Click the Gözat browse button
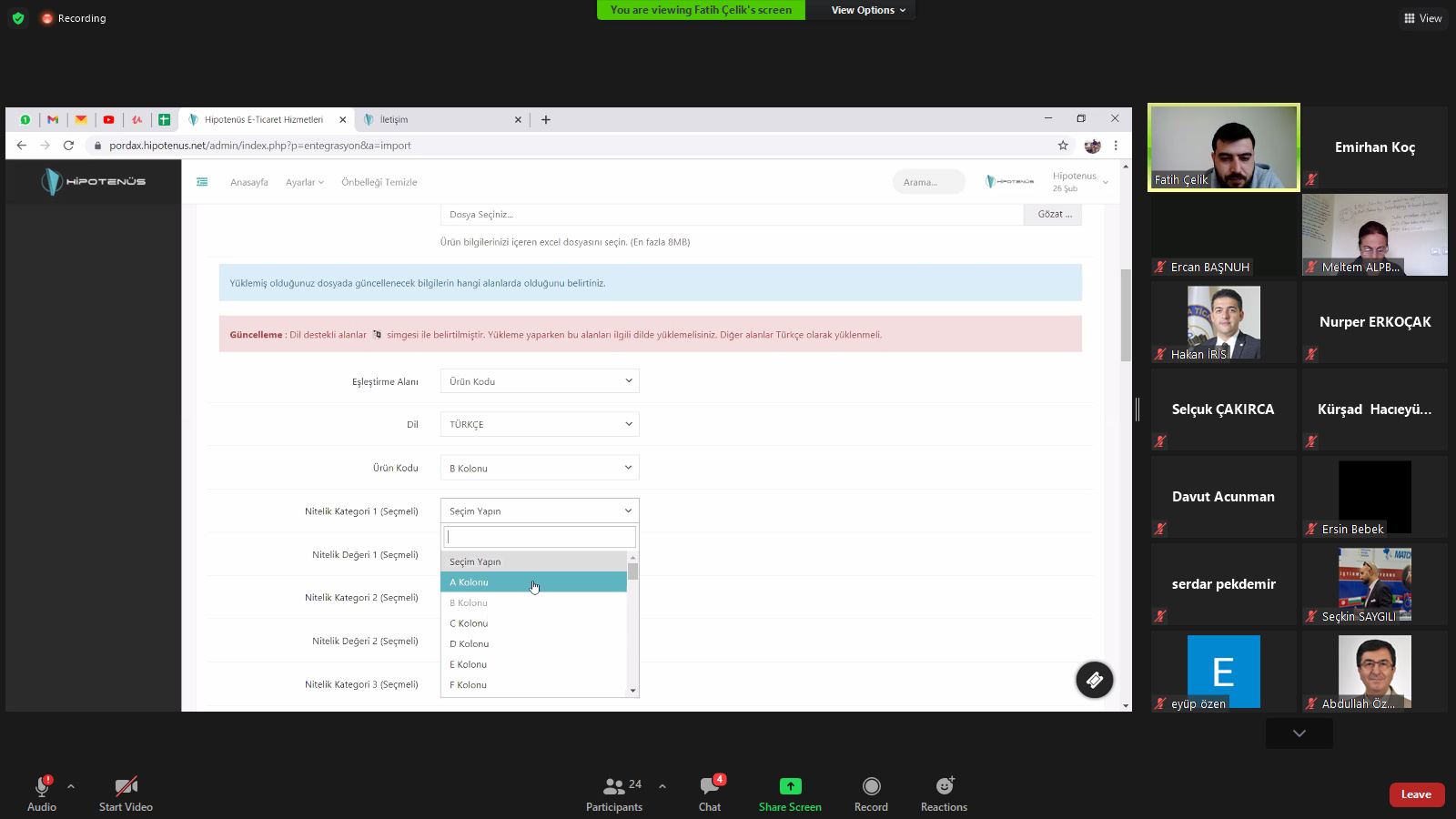This screenshot has height=819, width=1456. 1054,215
